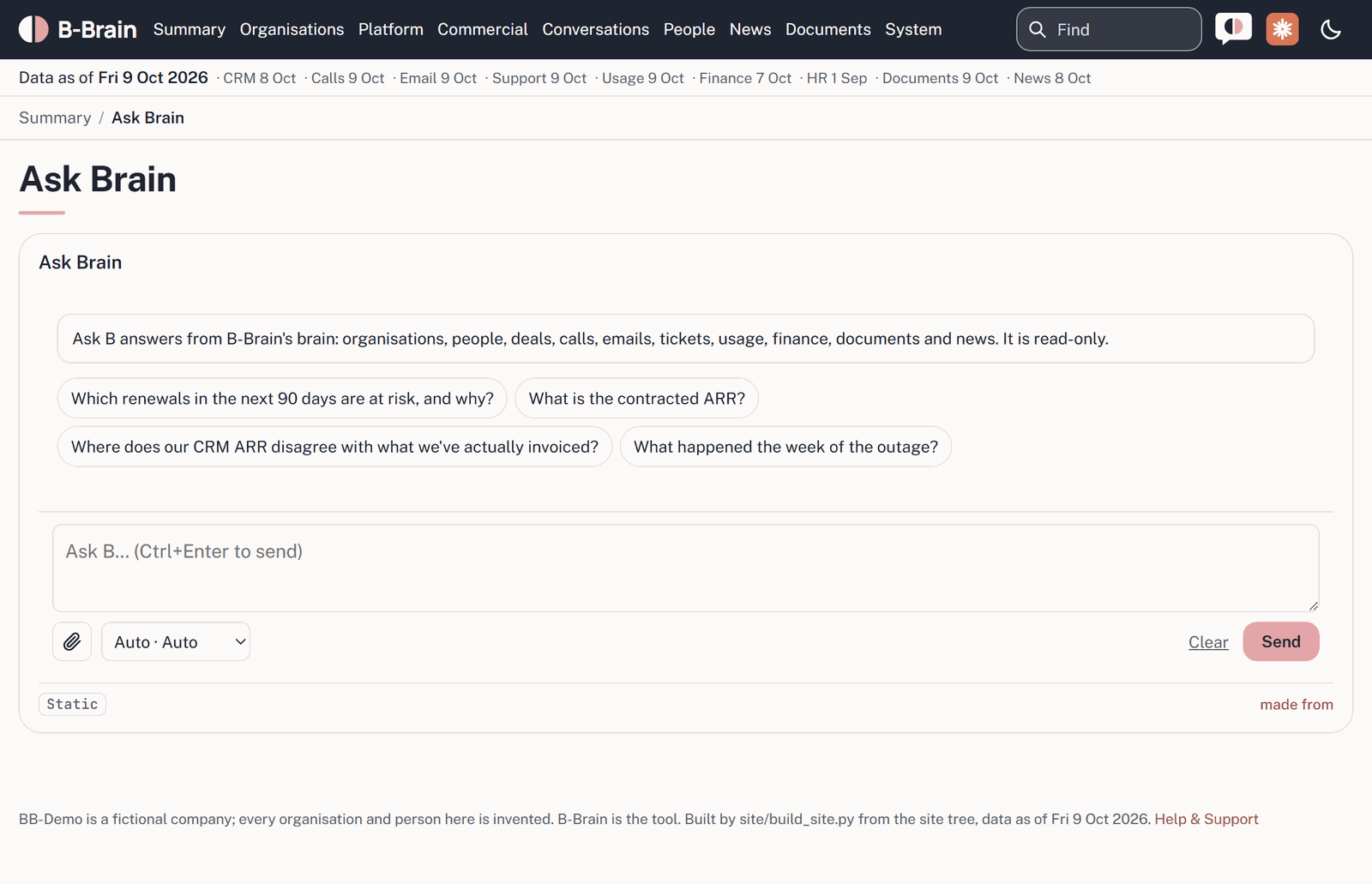Viewport: 1372px width, 884px height.
Task: Open the Organisations nav menu
Action: [292, 29]
